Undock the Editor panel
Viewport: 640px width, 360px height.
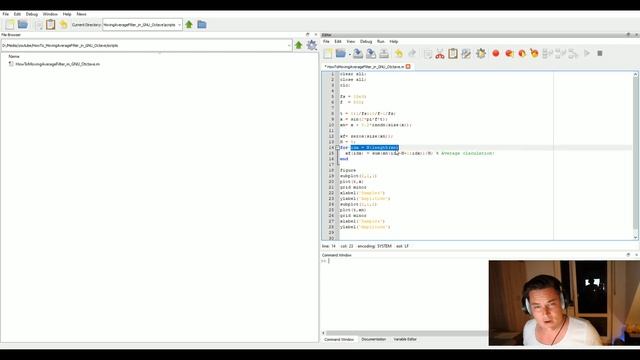point(628,35)
